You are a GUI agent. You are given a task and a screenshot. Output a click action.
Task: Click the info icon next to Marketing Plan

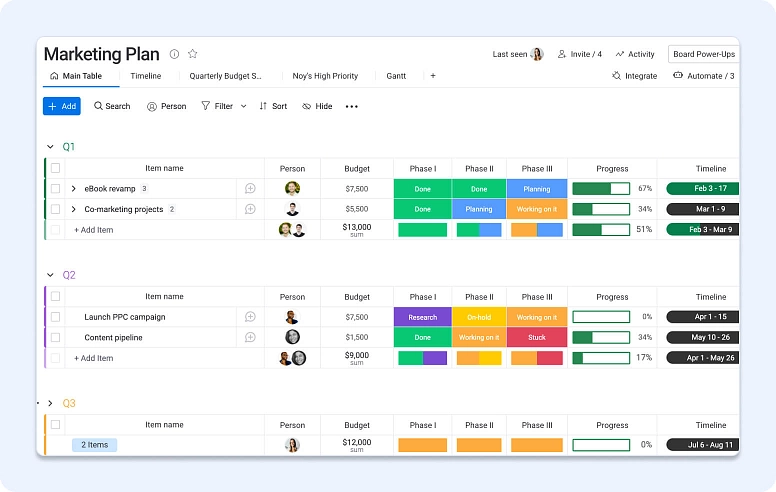pos(174,54)
